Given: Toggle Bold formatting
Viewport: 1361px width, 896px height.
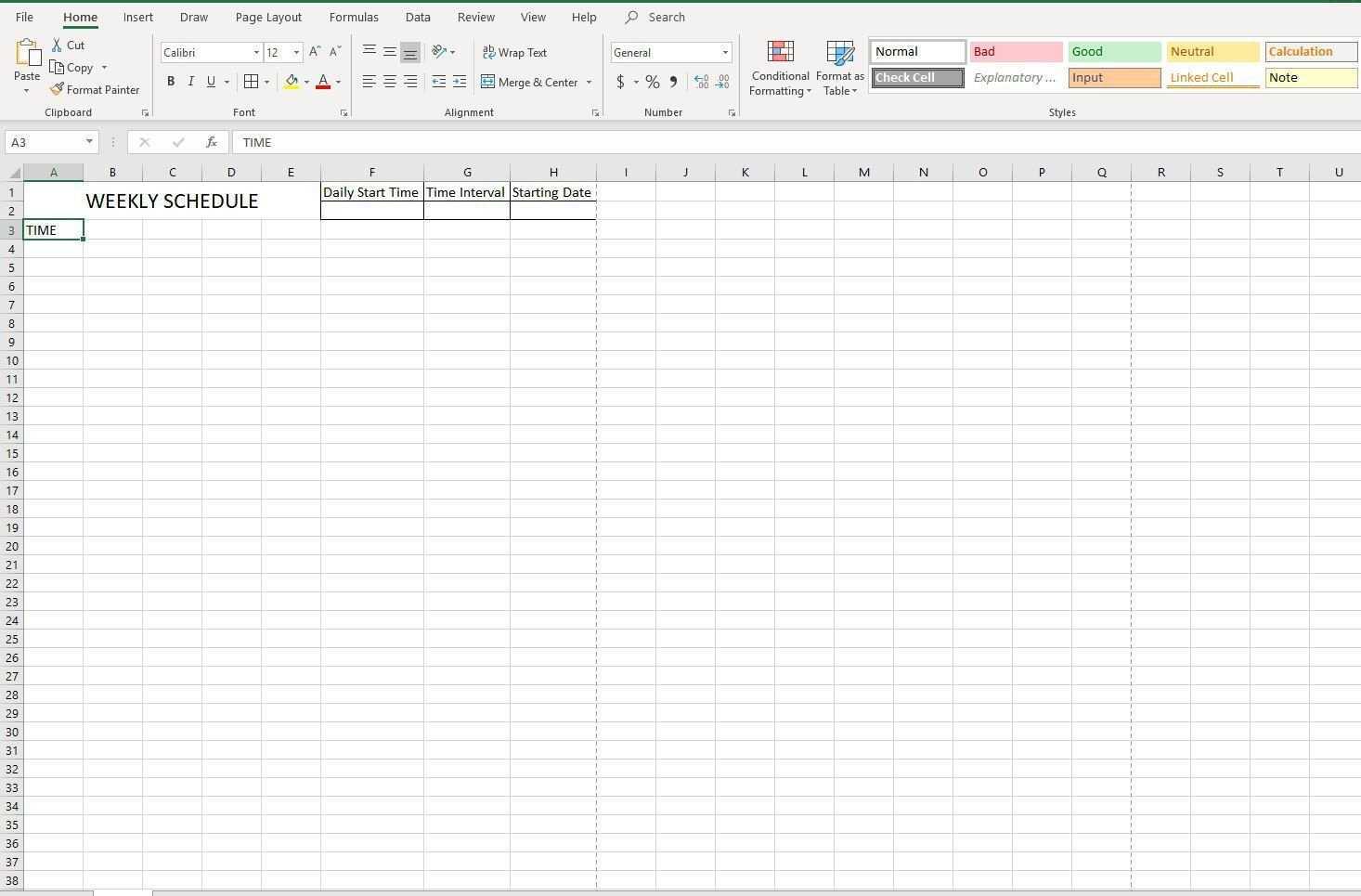Looking at the screenshot, I should coord(171,83).
